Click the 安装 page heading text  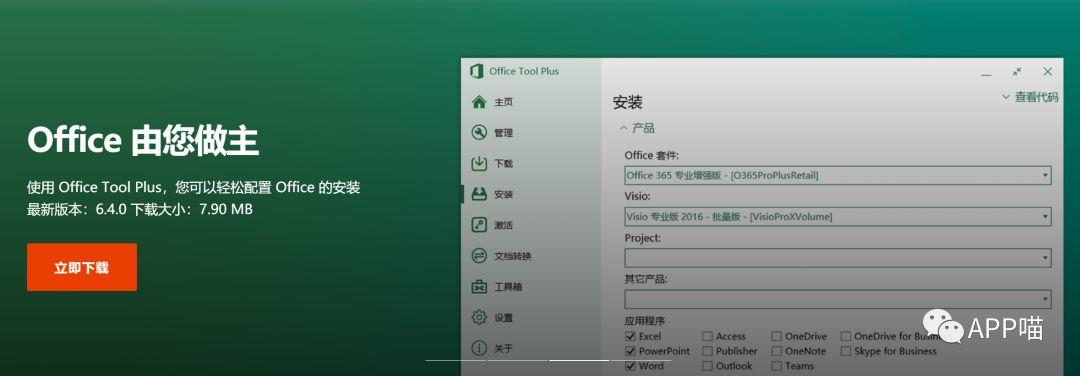click(627, 103)
